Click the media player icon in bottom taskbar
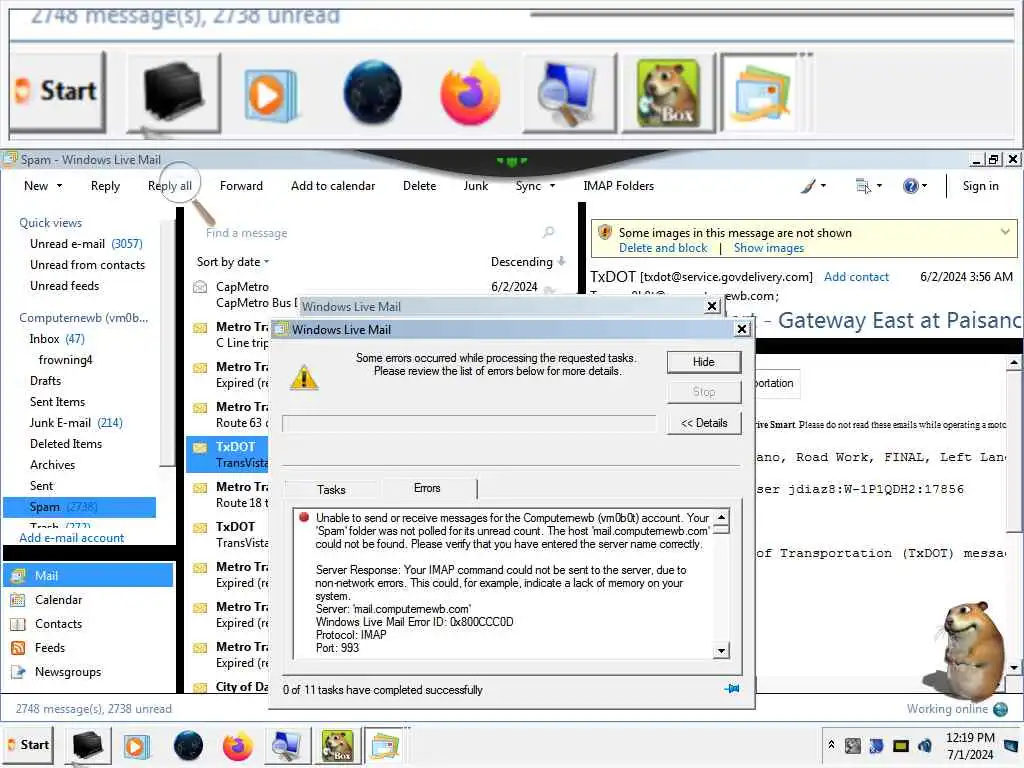This screenshot has width=1024, height=768. (x=136, y=746)
